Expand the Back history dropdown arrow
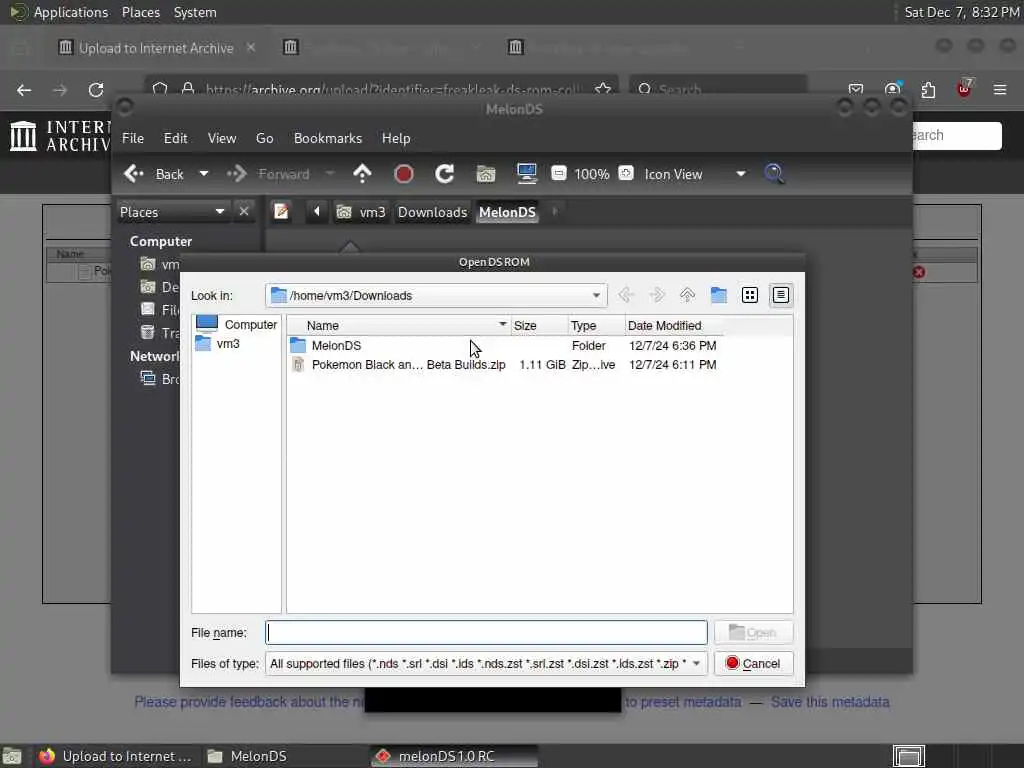The width and height of the screenshot is (1024, 768). coord(204,174)
